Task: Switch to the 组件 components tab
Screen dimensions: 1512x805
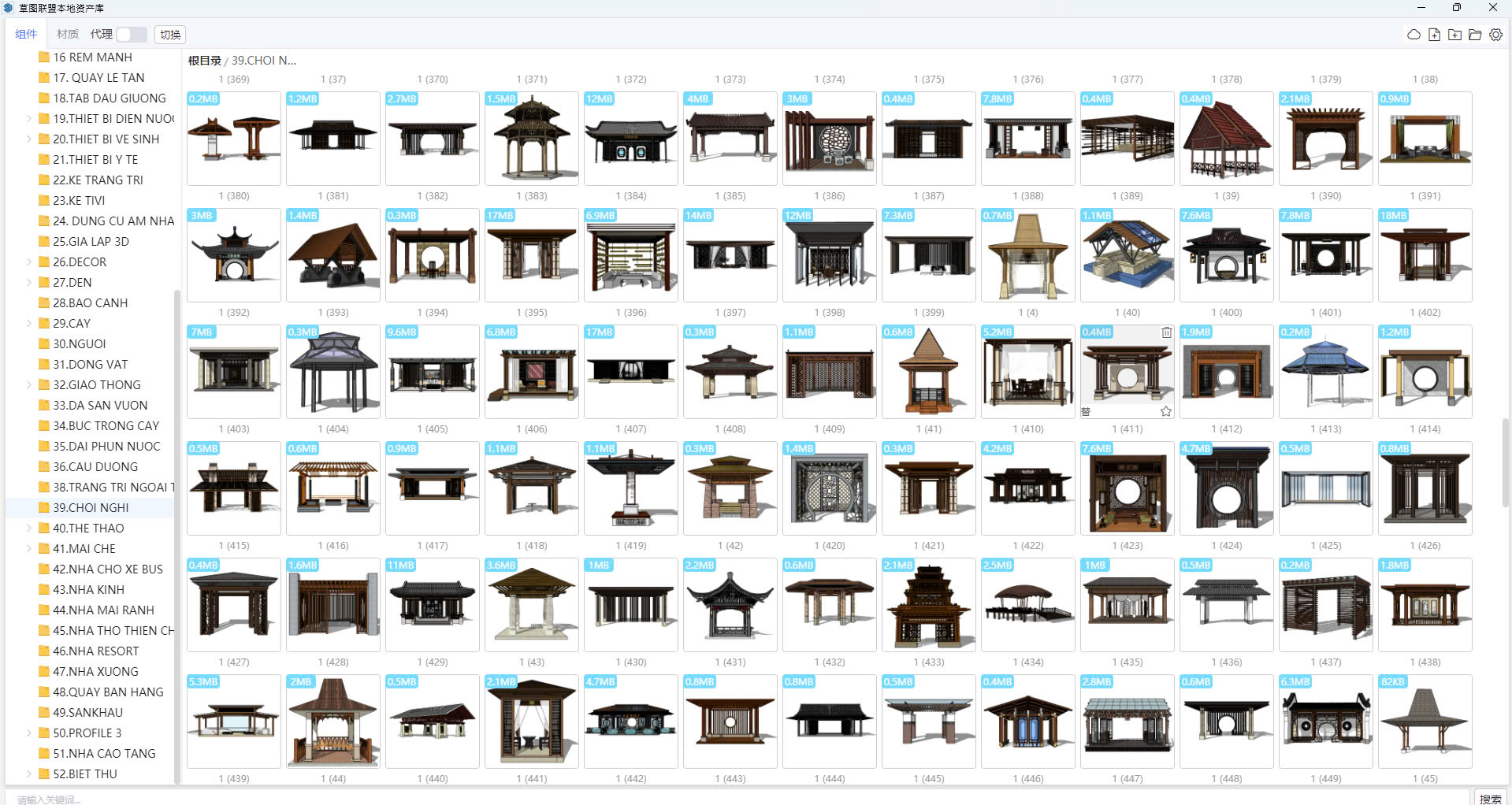Action: click(26, 35)
